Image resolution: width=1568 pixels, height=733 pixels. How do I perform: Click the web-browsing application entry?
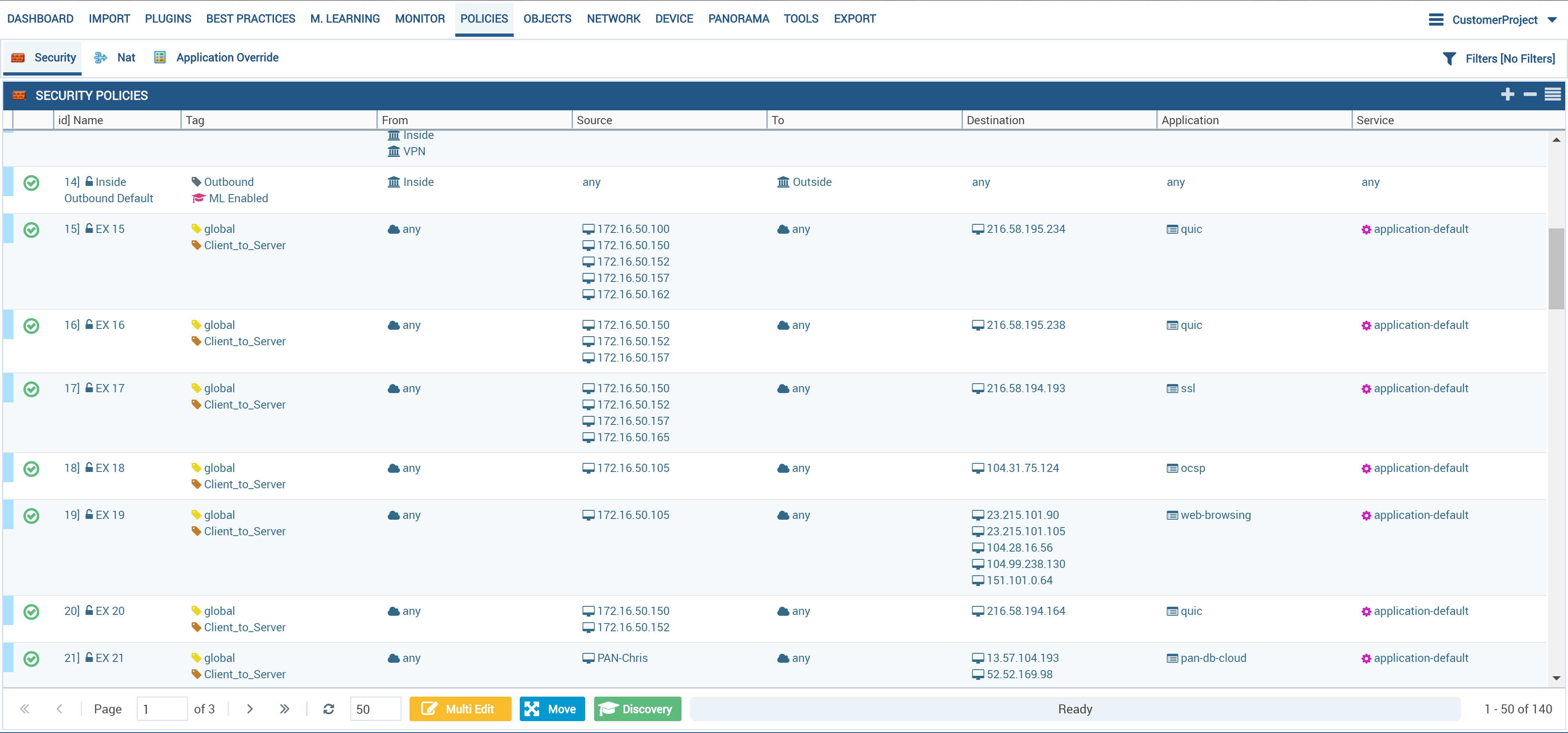[x=1215, y=515]
